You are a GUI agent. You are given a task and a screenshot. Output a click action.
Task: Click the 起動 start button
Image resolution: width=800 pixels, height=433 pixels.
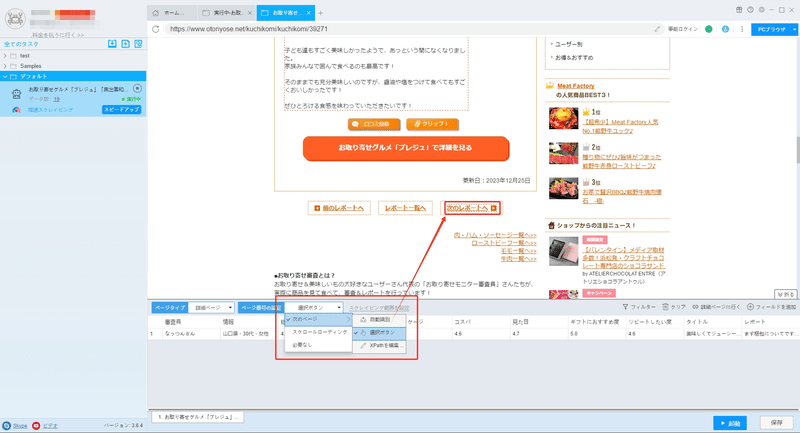click(730, 423)
